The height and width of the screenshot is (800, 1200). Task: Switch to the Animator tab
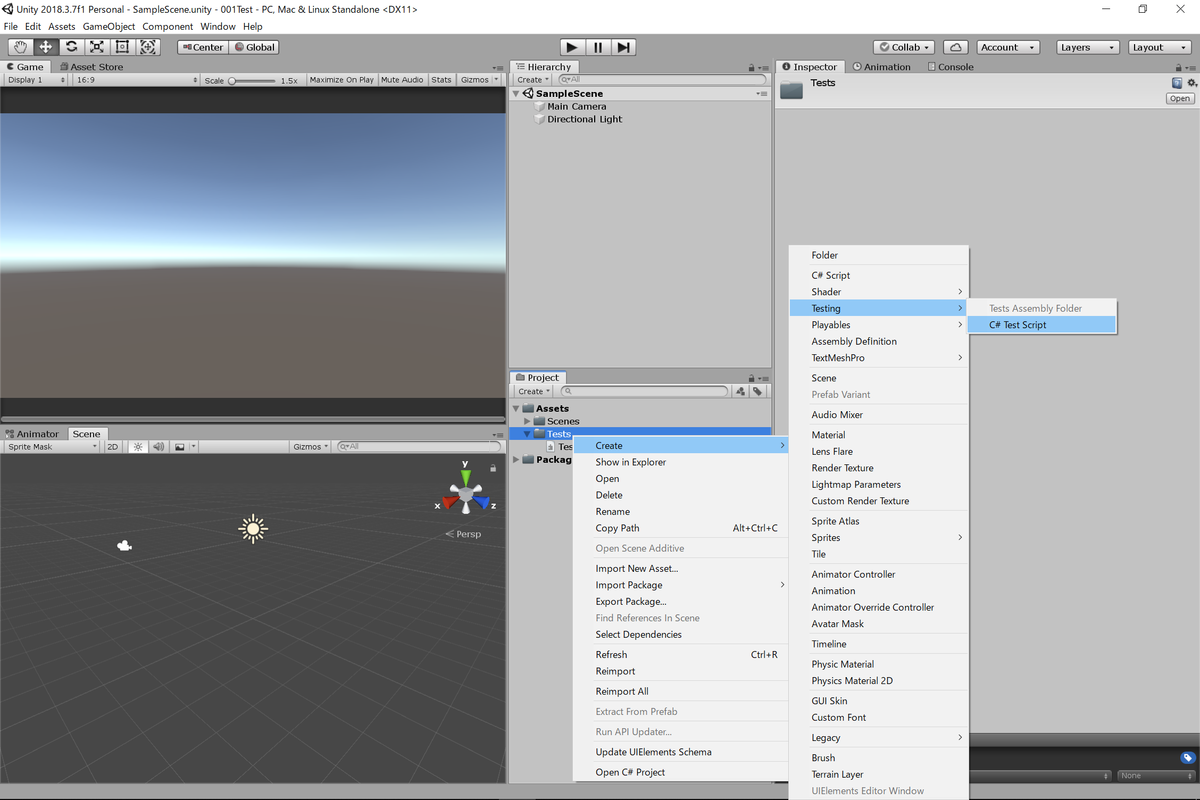pos(33,434)
